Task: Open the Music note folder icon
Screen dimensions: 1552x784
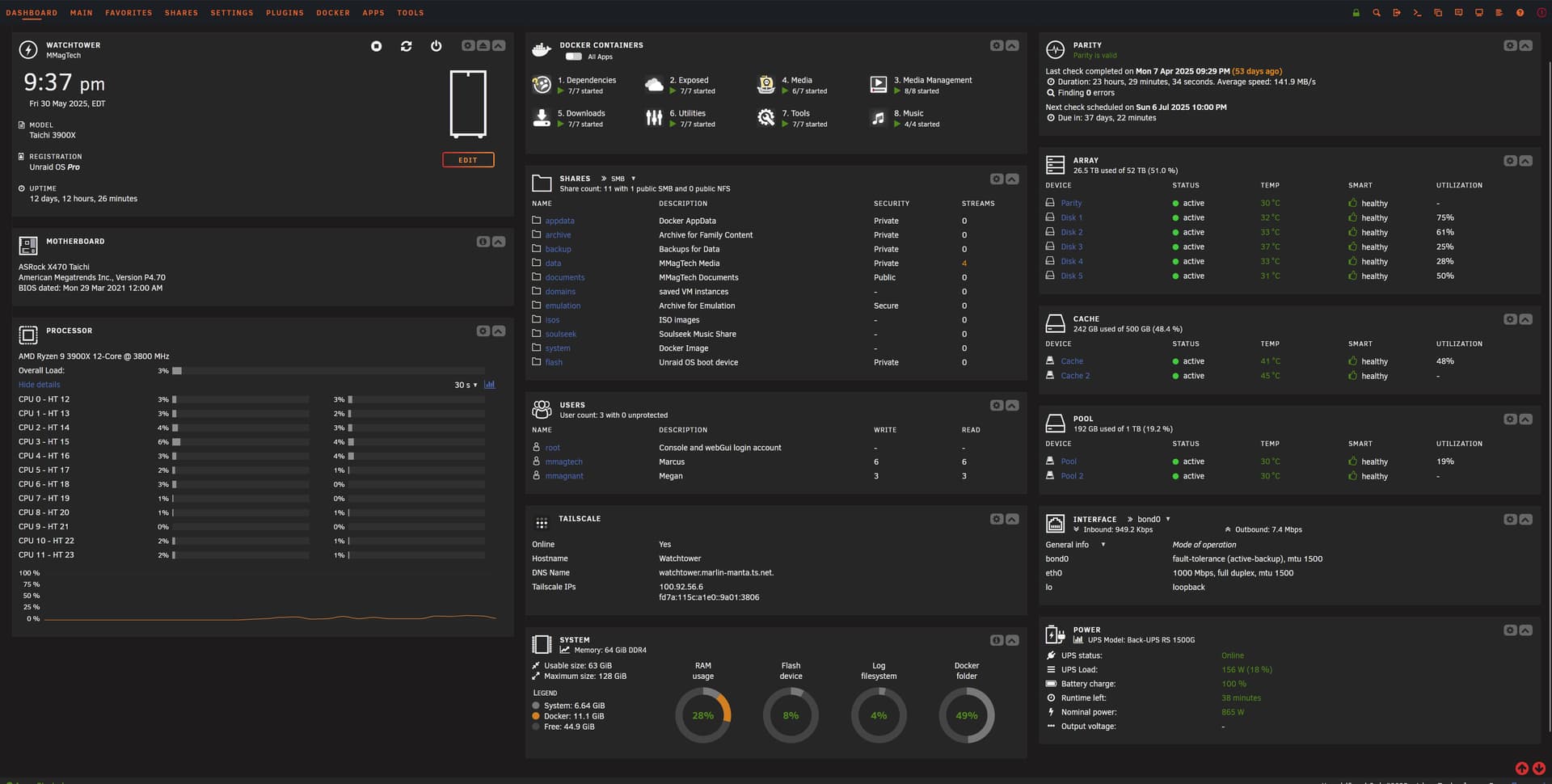Action: click(878, 118)
